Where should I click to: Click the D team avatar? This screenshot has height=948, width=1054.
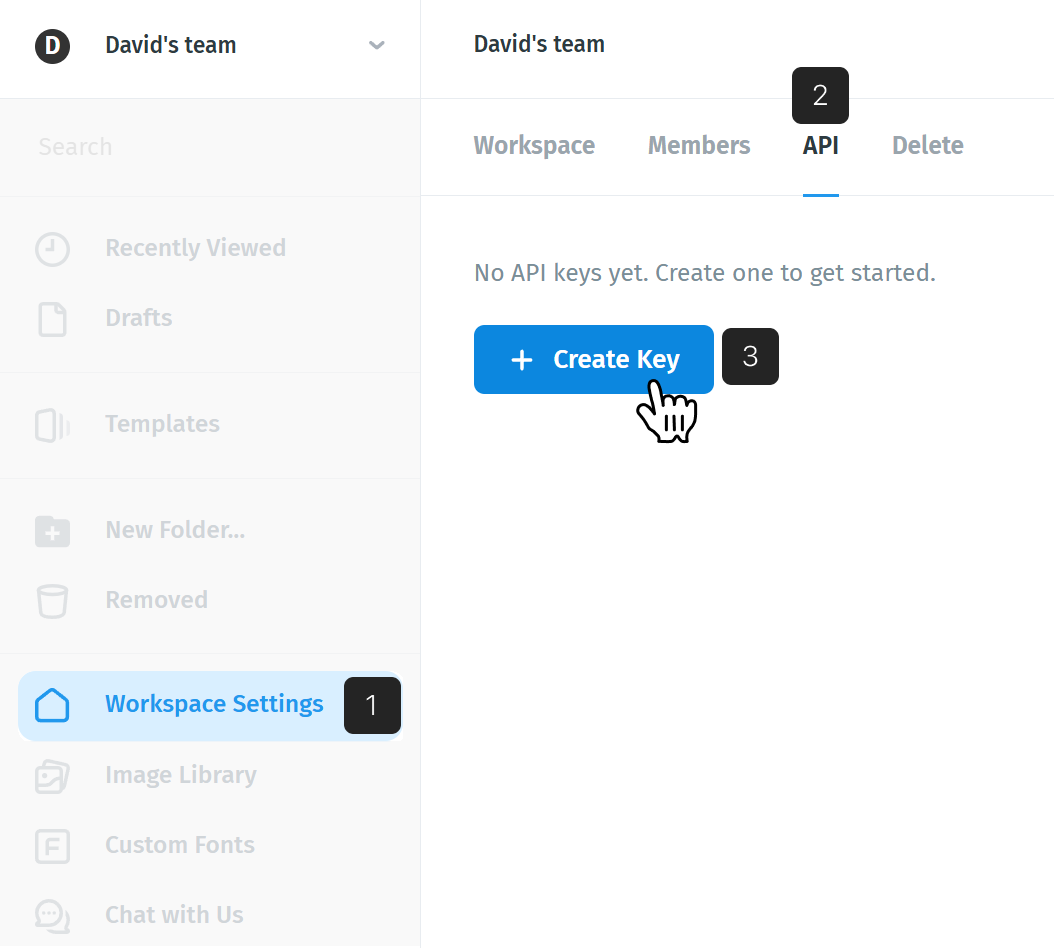click(x=52, y=46)
